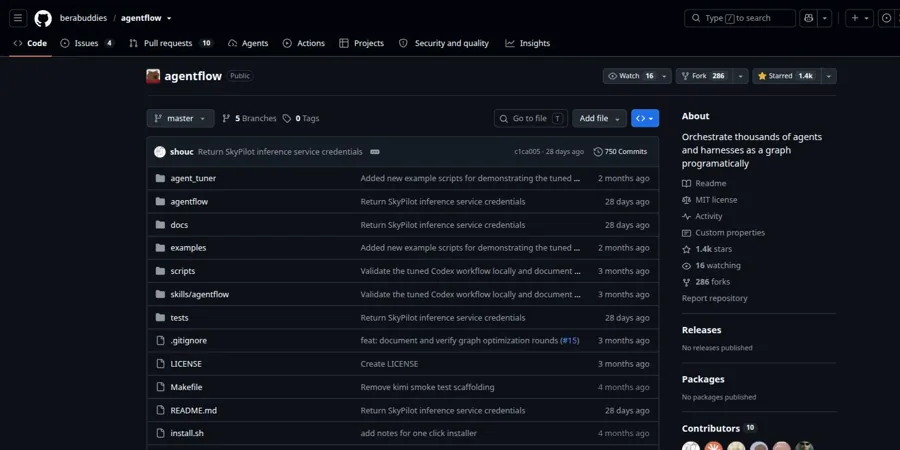Open the agentflow folder
This screenshot has width=900, height=450.
point(189,201)
